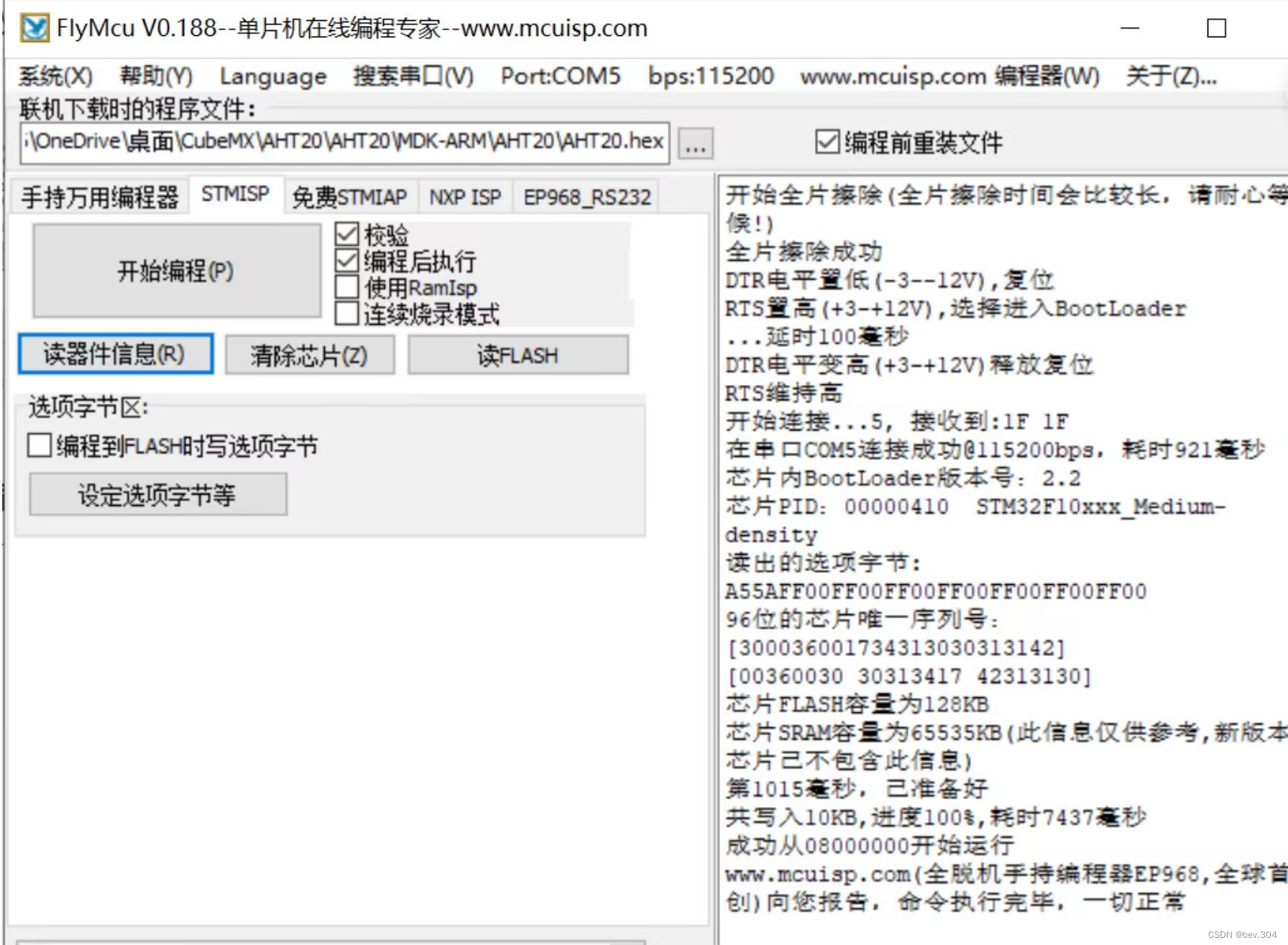Click log line 'DTR电平变高(+3-+12V)释放复位'
Screen dimensions: 1288x945
(909, 365)
